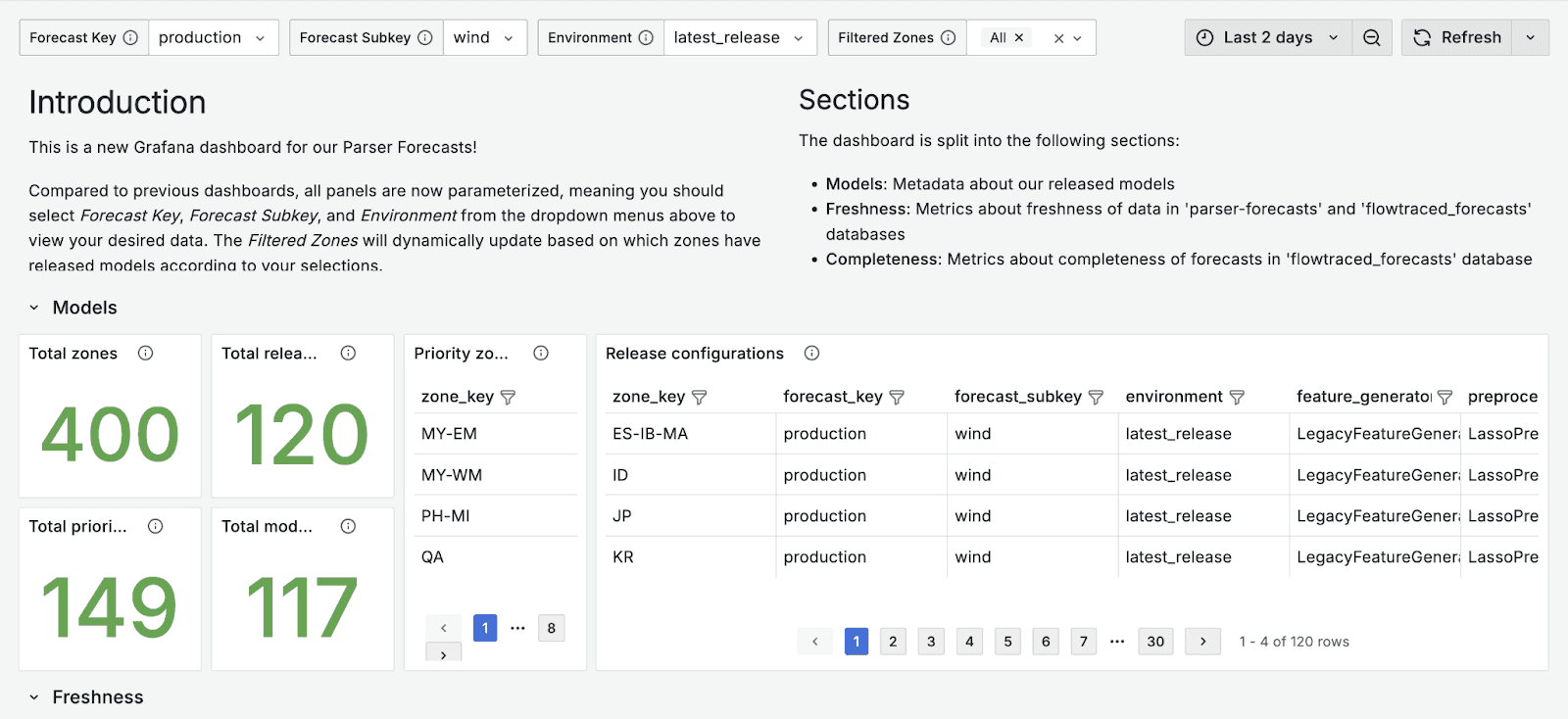Open the Forecast Key info icon
Viewport: 1568px width, 719px height.
click(x=130, y=37)
